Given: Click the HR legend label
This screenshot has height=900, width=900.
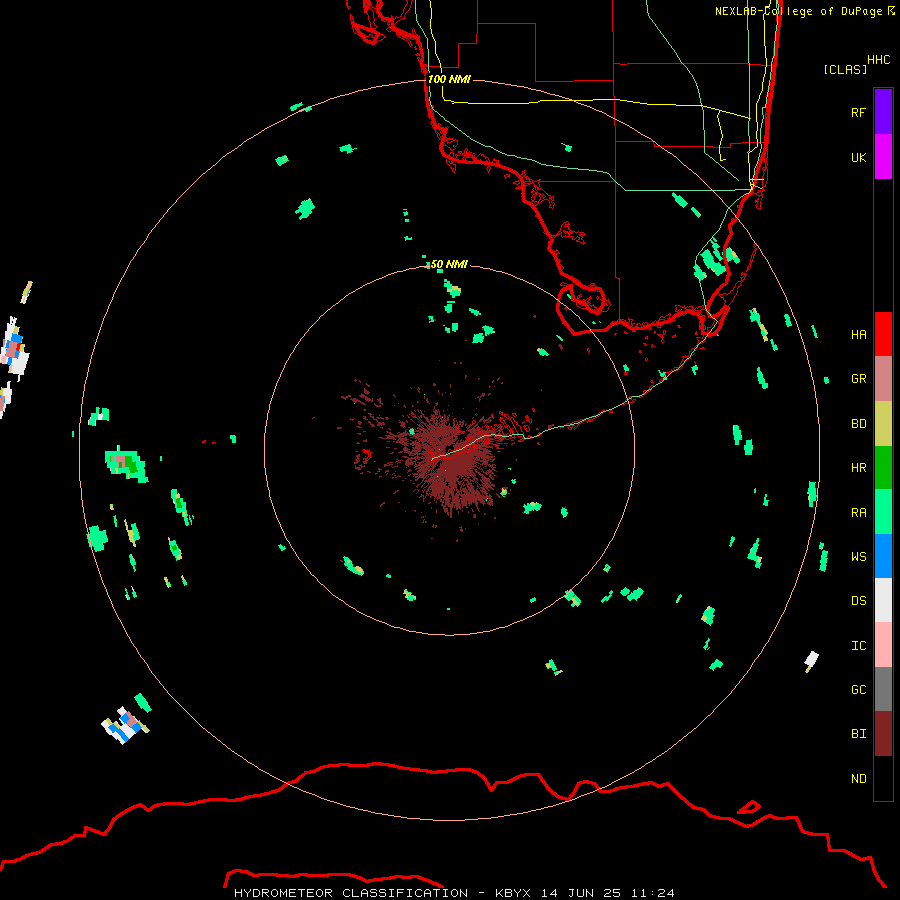Looking at the screenshot, I should tap(858, 467).
